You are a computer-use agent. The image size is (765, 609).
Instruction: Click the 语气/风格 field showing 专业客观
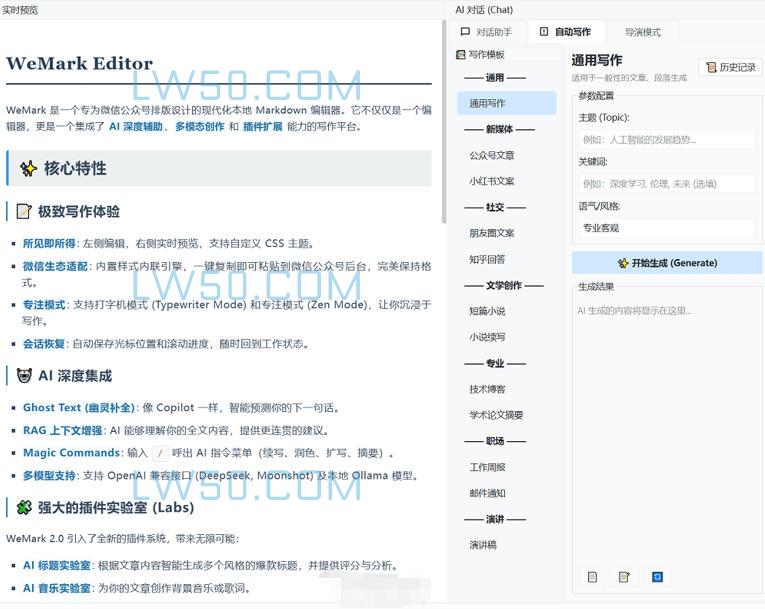pos(667,228)
